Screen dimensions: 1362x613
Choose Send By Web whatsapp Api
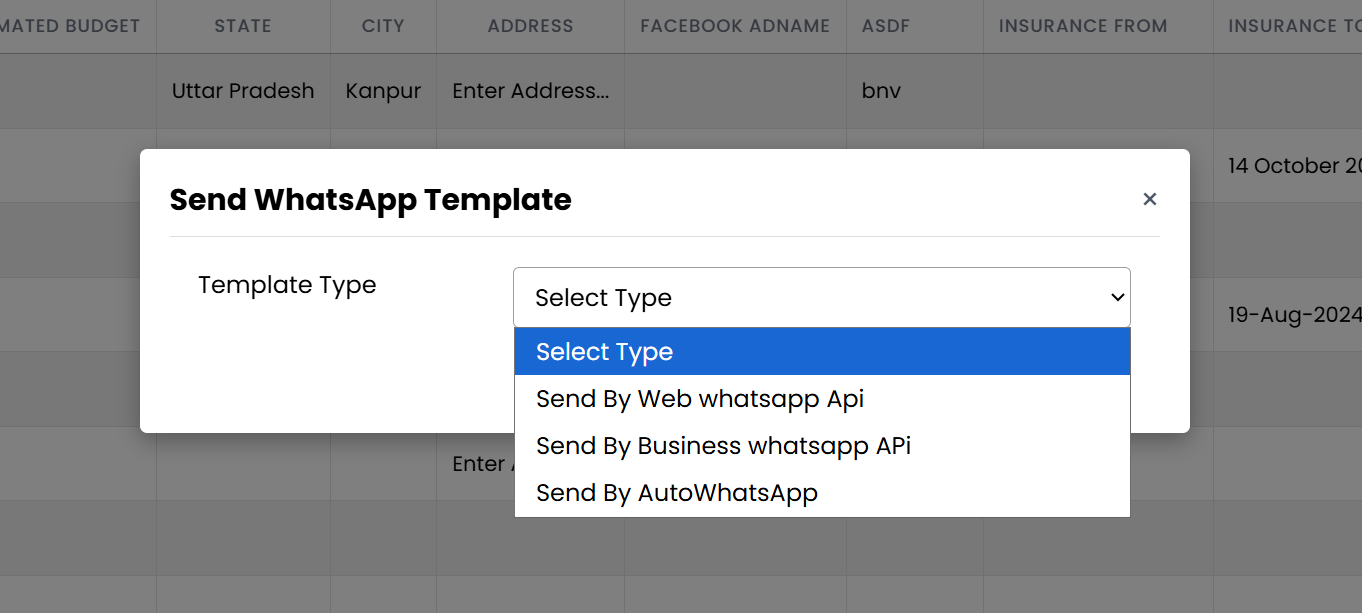(700, 398)
